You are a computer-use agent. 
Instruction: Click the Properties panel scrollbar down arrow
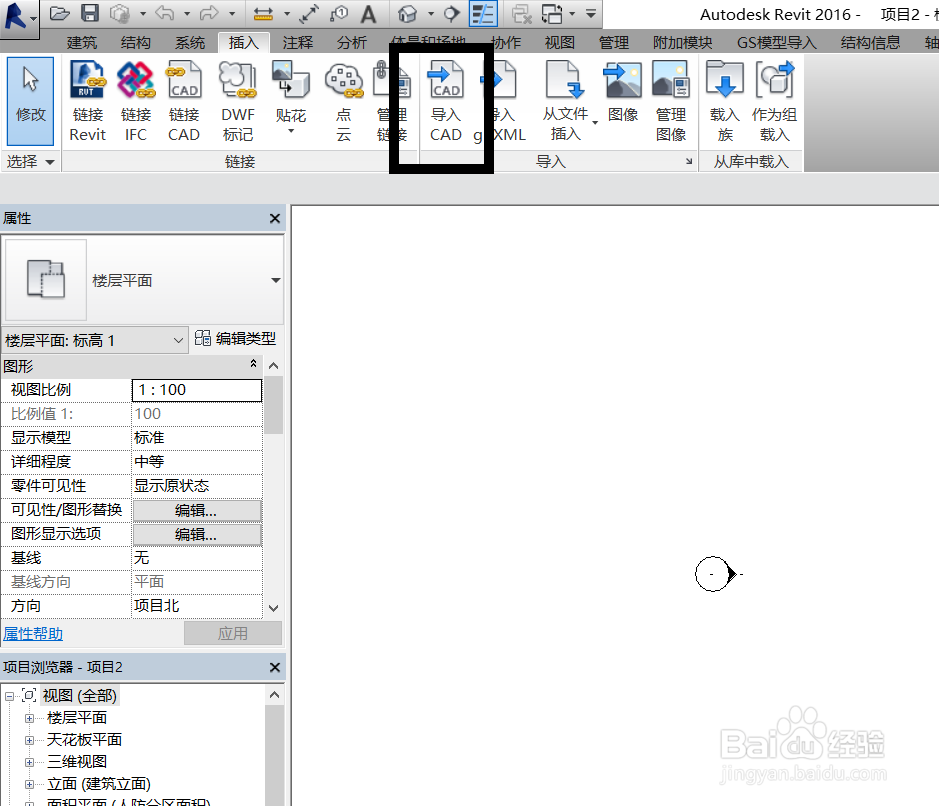coord(274,608)
